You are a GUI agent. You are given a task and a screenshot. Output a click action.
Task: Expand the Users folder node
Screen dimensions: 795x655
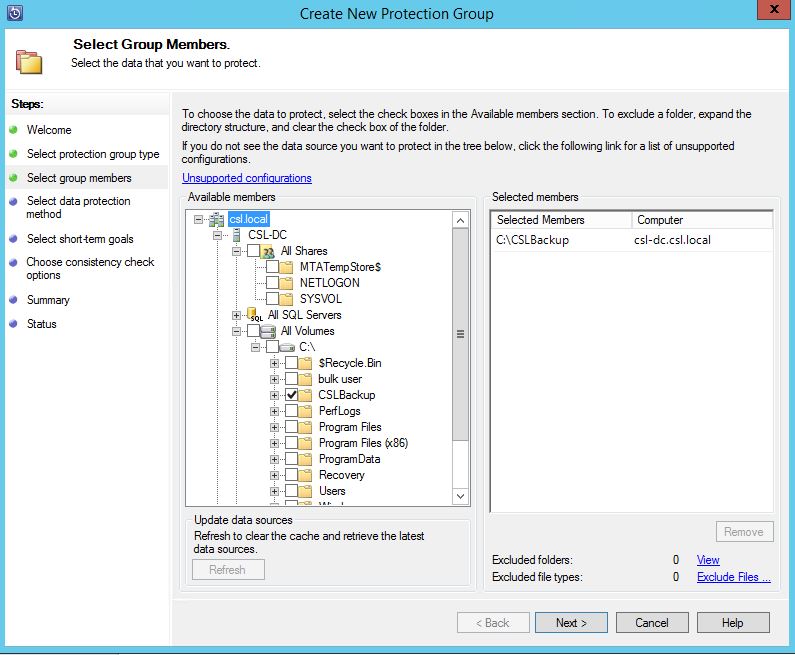click(274, 491)
